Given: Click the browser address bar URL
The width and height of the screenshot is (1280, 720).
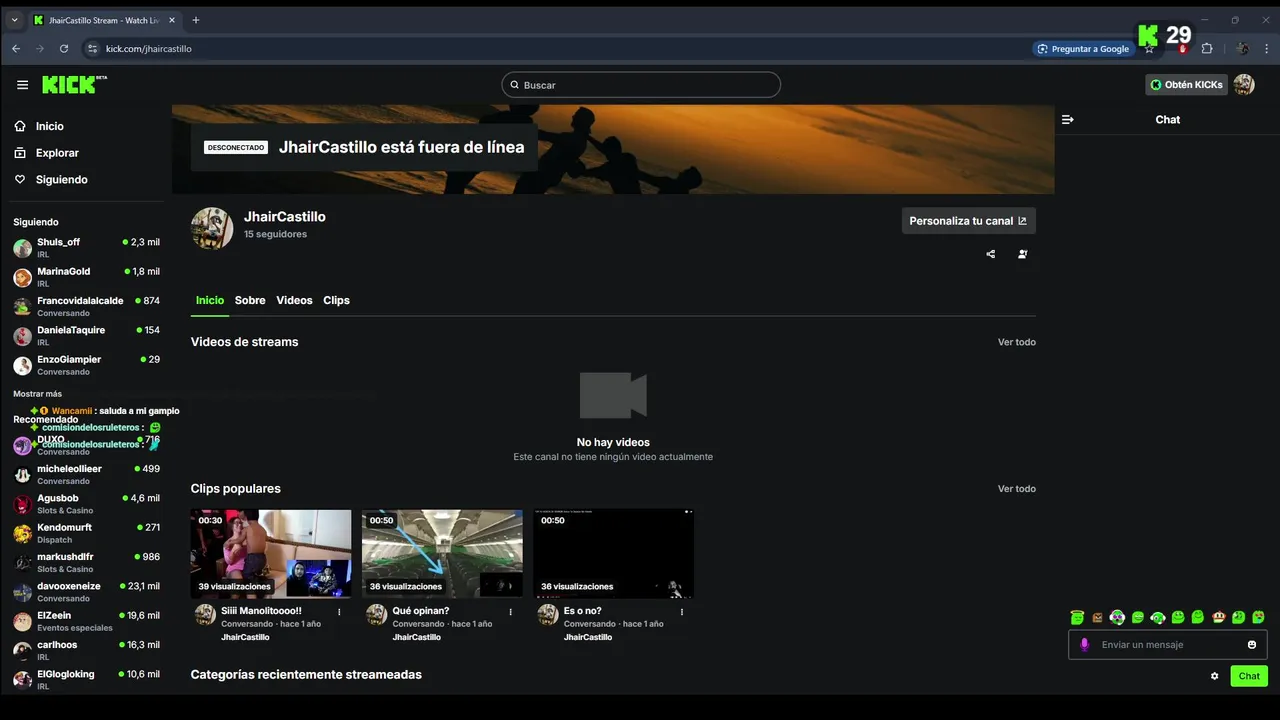Looking at the screenshot, I should coord(149,48).
